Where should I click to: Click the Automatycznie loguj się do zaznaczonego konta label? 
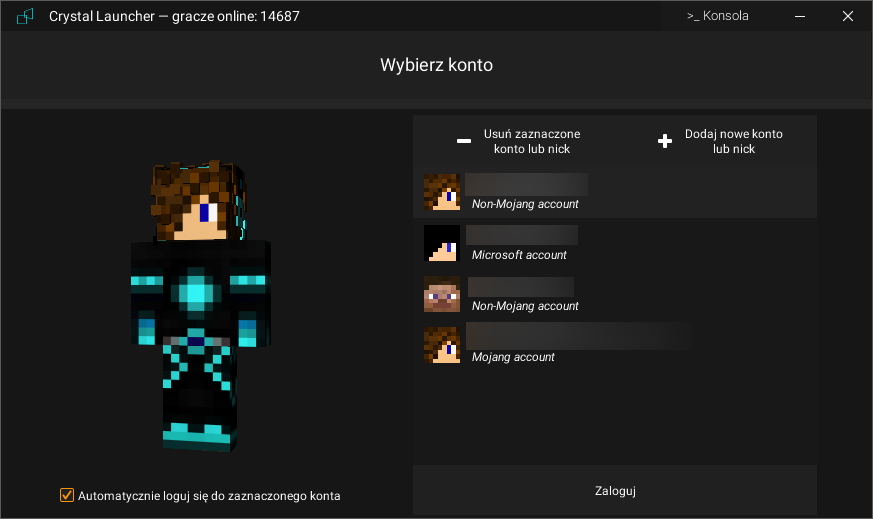click(x=209, y=496)
